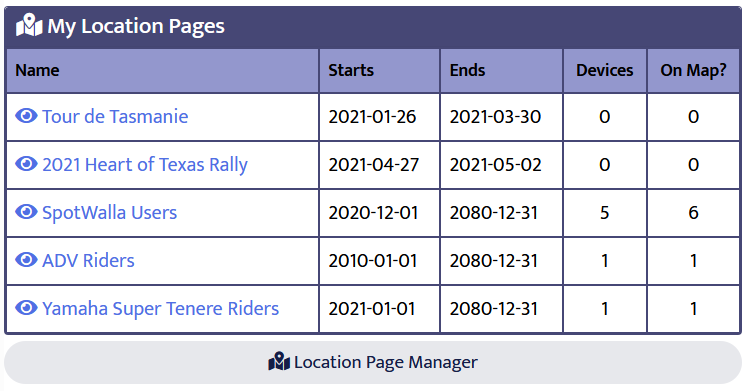Screen dimensions: 747x391
Task: Click the My Location Pages panel title
Action: (x=136, y=26)
